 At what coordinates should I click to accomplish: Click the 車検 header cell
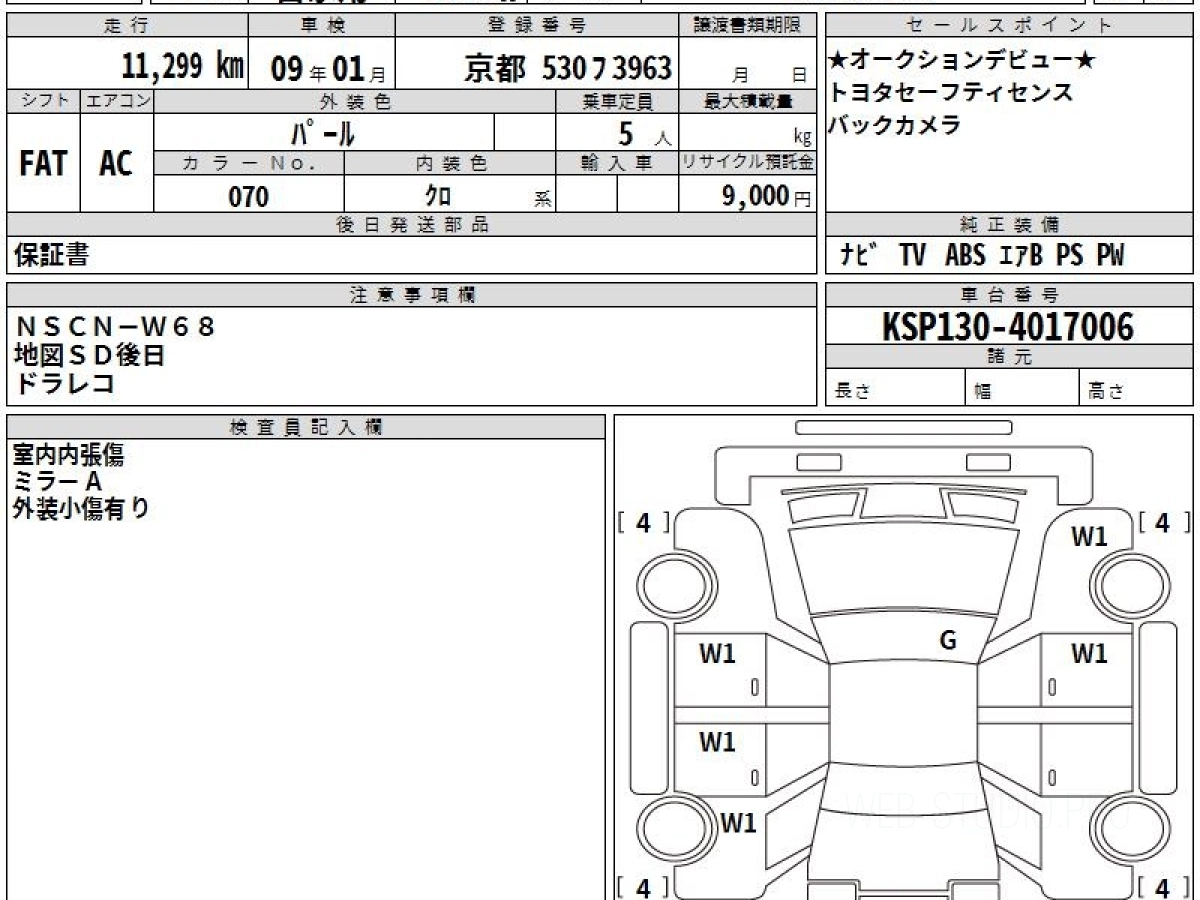click(x=321, y=26)
